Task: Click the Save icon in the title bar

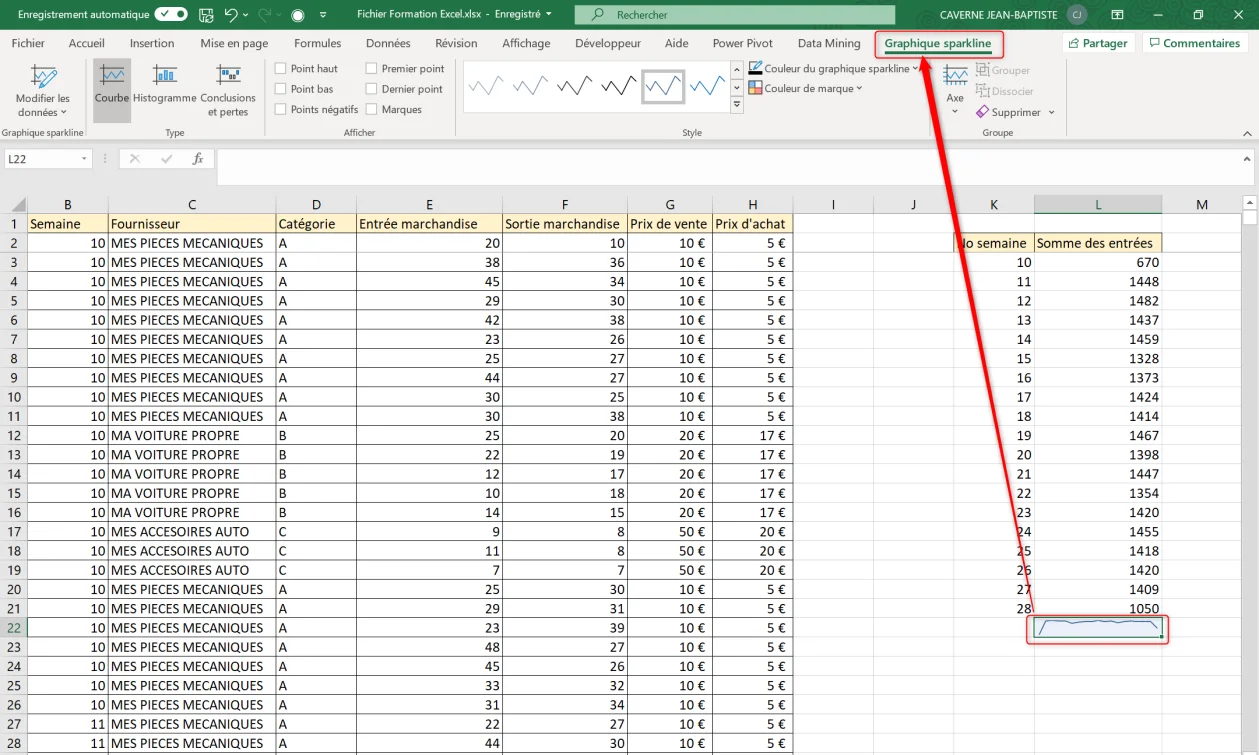Action: click(x=206, y=15)
